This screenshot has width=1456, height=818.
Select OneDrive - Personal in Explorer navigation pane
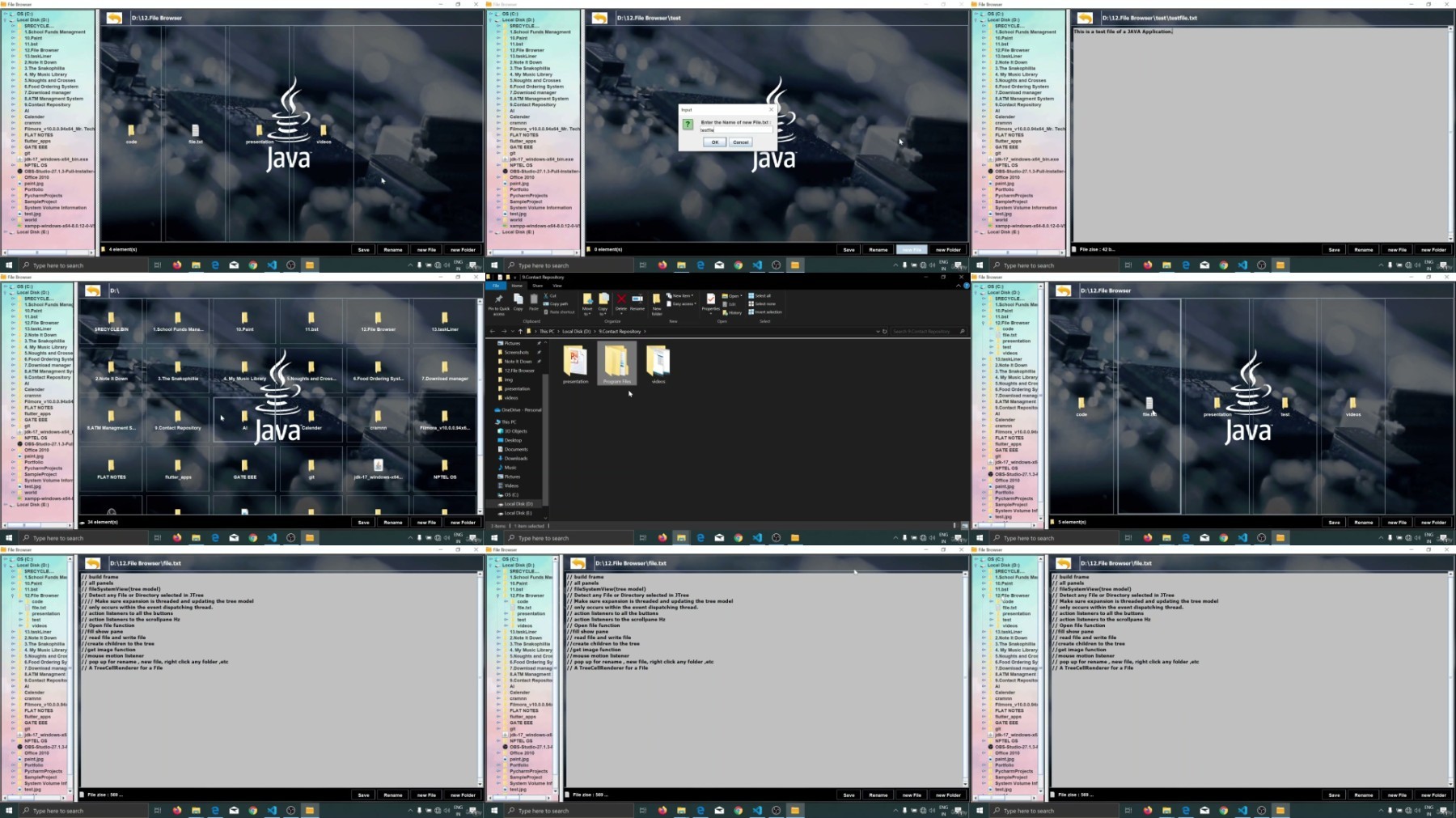(521, 410)
